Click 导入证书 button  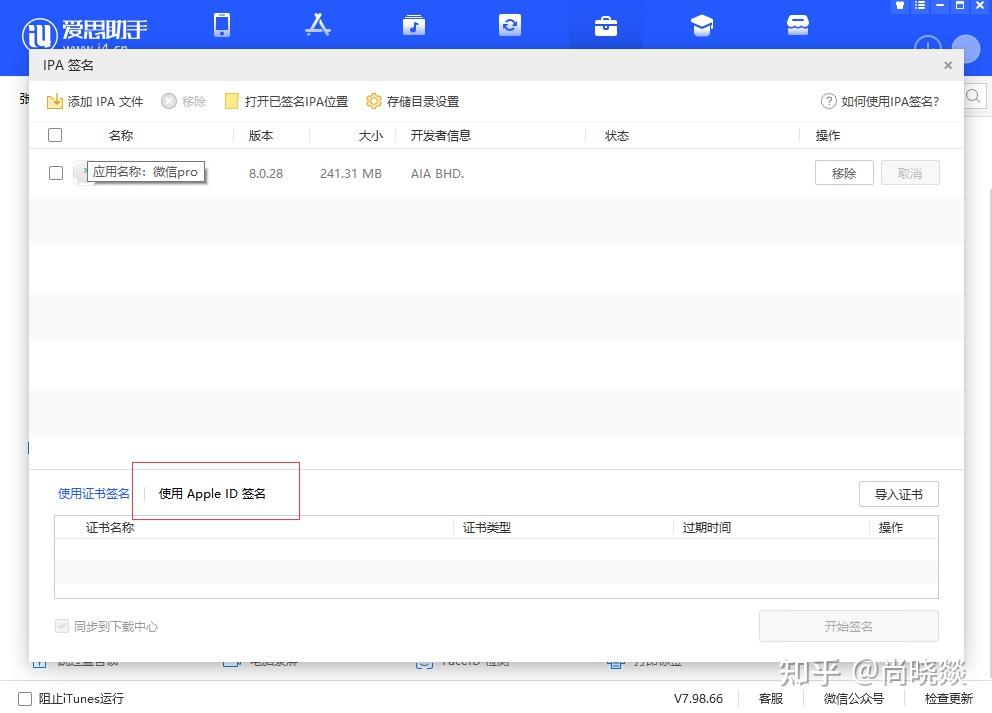(898, 494)
